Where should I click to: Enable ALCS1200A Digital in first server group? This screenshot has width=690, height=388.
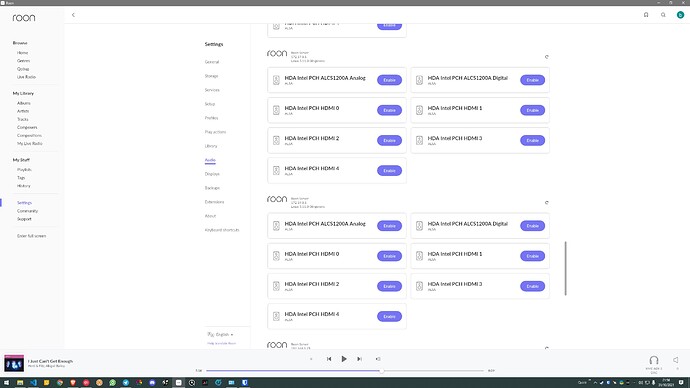pyautogui.click(x=532, y=80)
